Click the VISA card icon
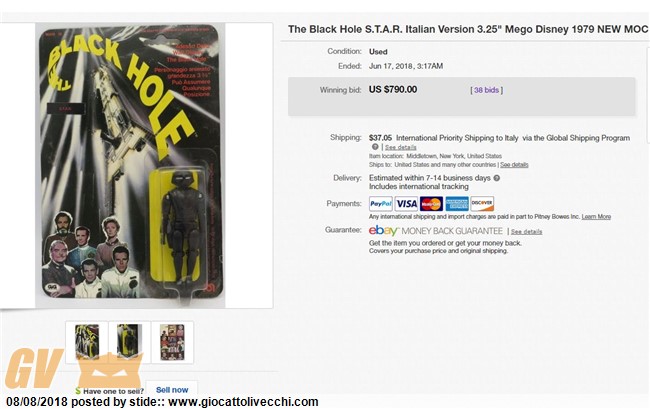650x409 pixels. tap(406, 203)
